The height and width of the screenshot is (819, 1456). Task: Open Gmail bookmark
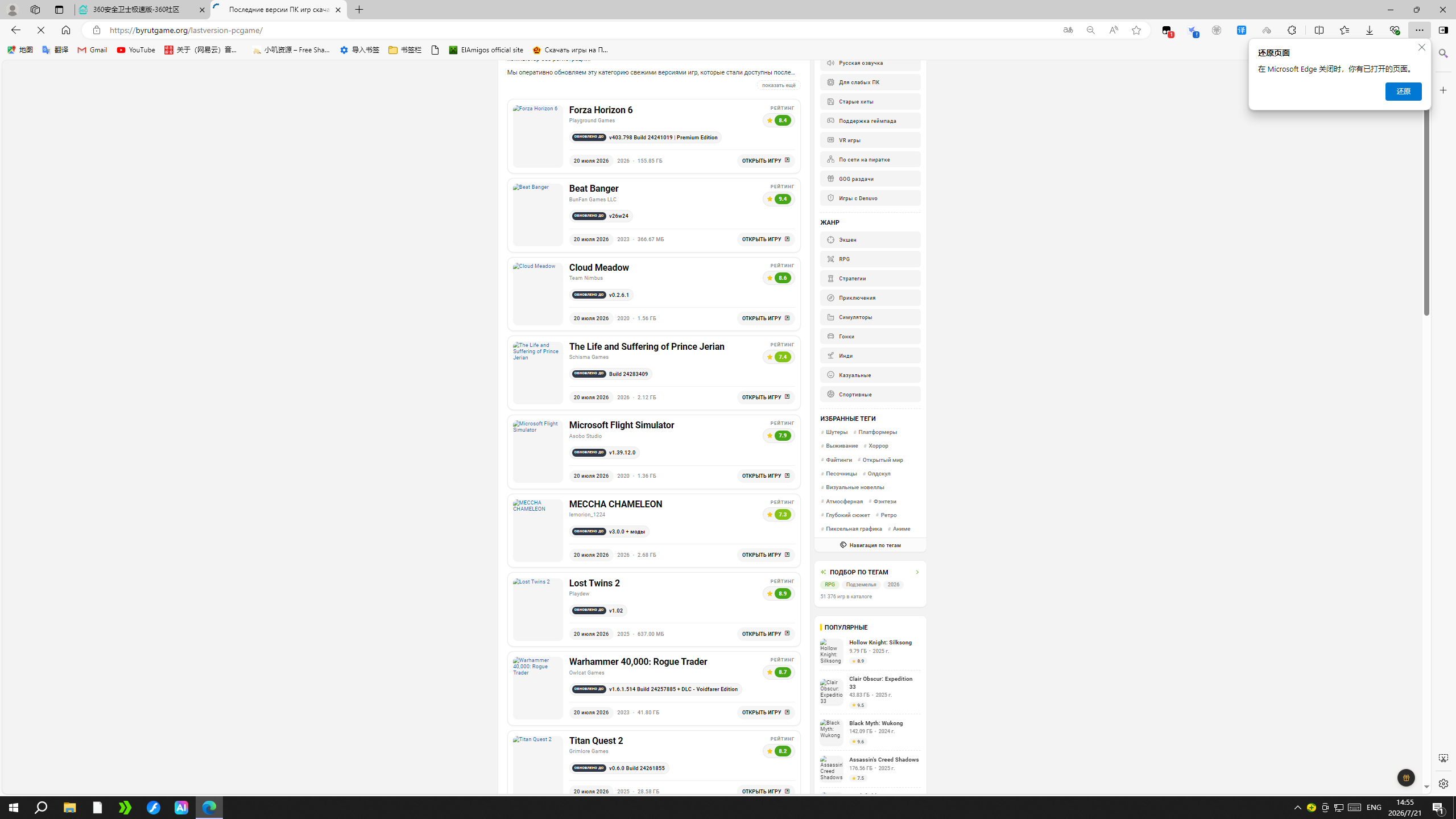click(x=93, y=50)
